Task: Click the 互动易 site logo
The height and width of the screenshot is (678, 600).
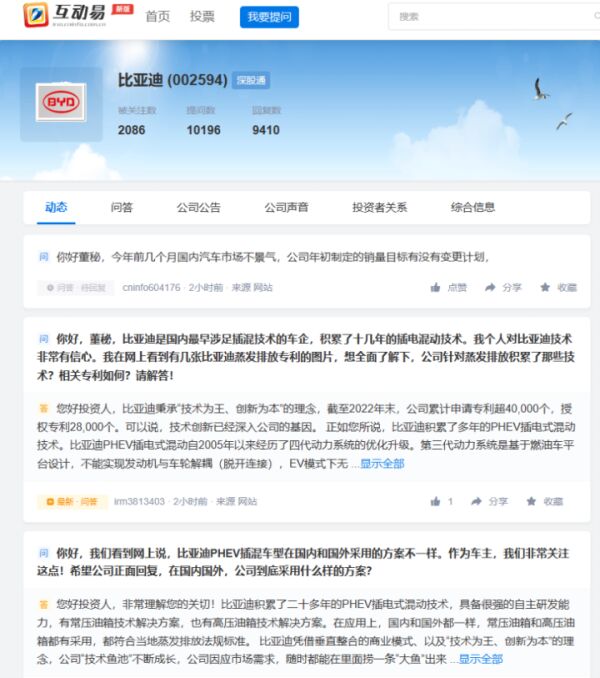Action: click(68, 16)
